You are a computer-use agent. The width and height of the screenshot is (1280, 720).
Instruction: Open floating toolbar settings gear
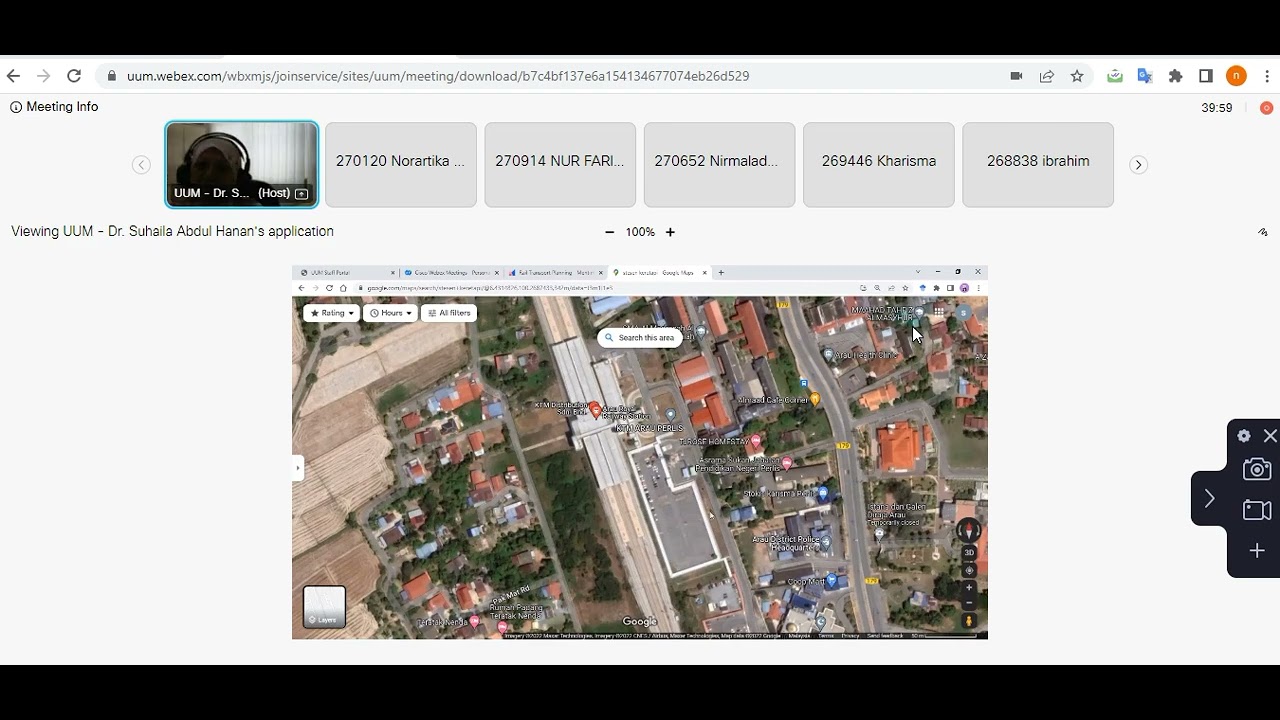click(1244, 436)
